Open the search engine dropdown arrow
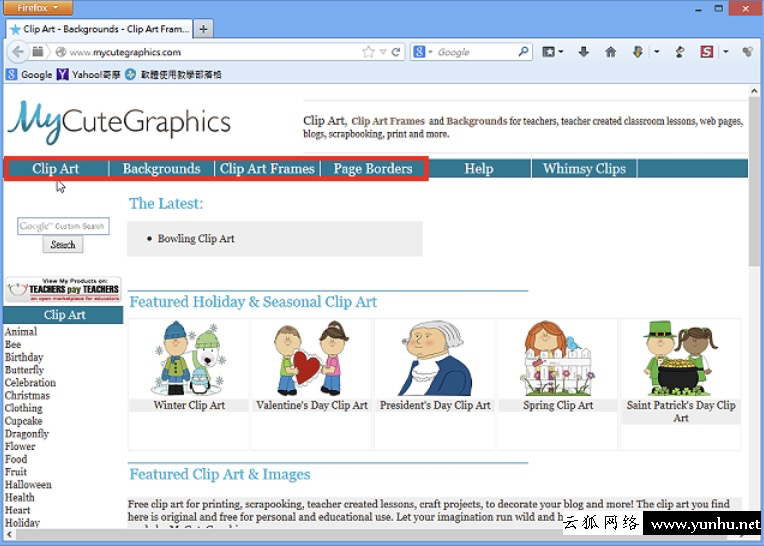Screen dimensions: 764x546 [430, 52]
